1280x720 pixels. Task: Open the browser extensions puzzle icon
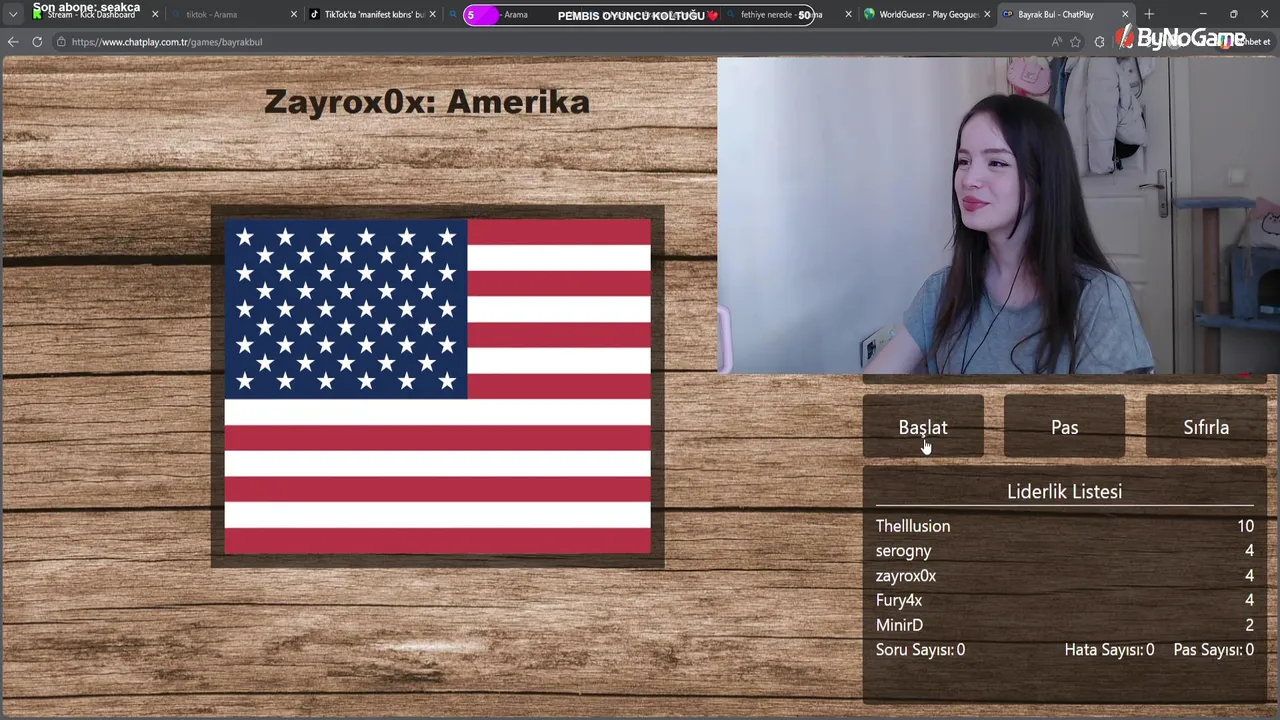click(1100, 42)
